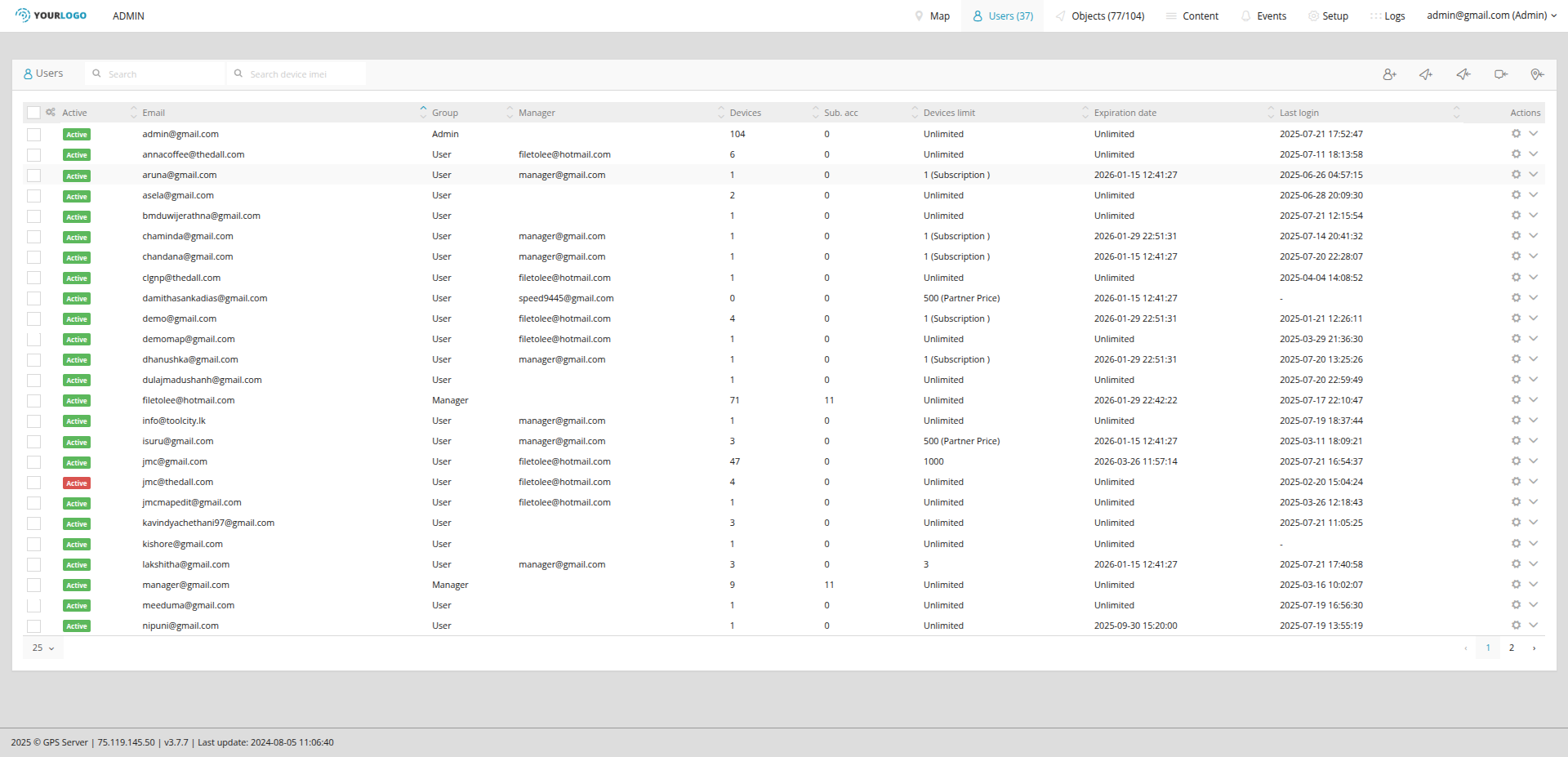Open the 25 rows-per-page dropdown
1568x757 pixels.
pyautogui.click(x=43, y=648)
